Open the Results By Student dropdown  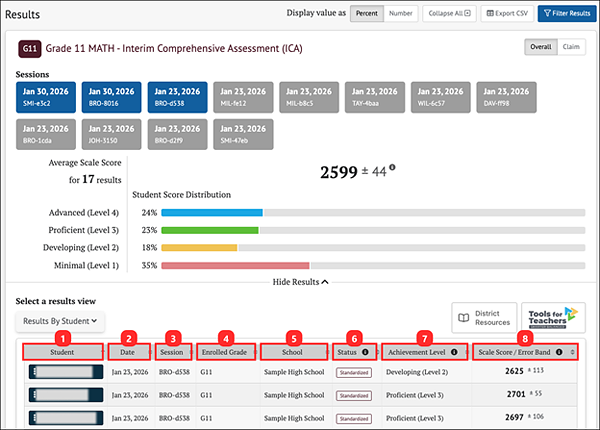(60, 321)
